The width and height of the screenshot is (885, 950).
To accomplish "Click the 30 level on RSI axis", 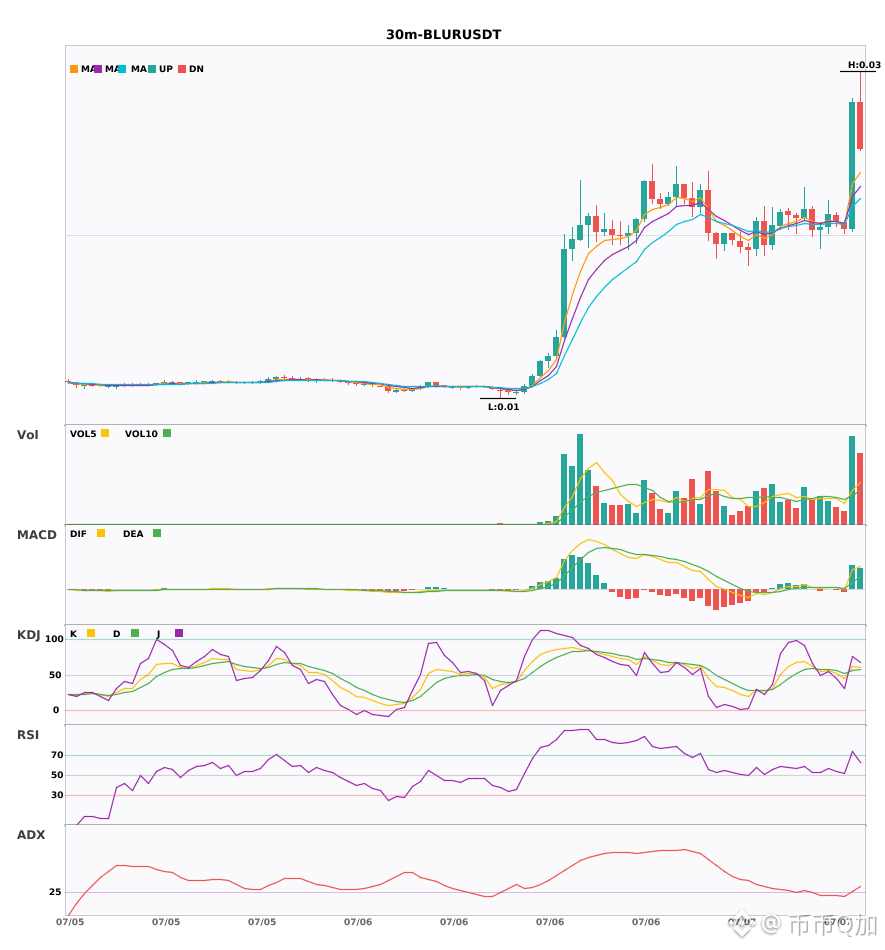I will (x=57, y=795).
